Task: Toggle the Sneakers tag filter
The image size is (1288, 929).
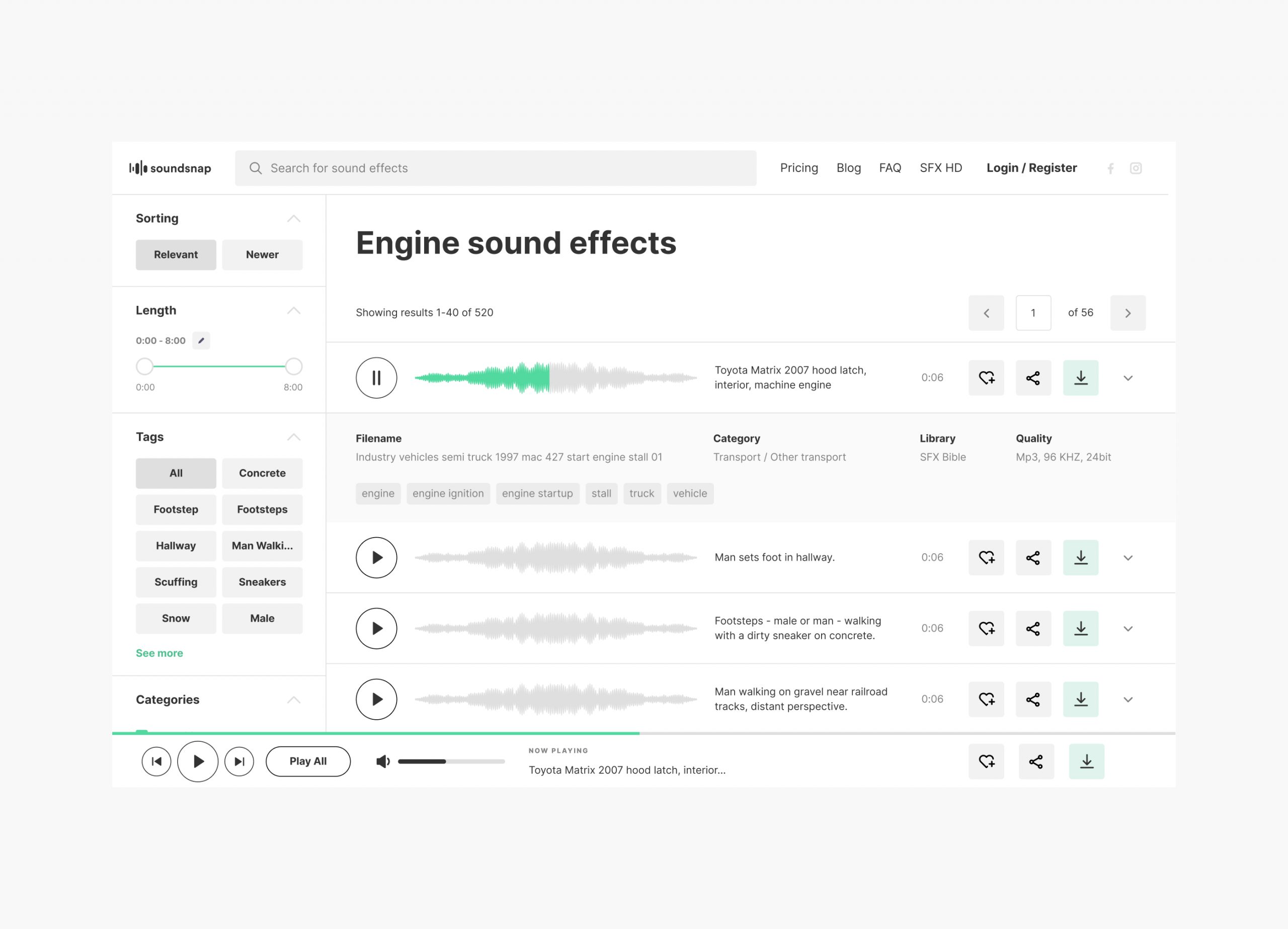Action: point(262,582)
